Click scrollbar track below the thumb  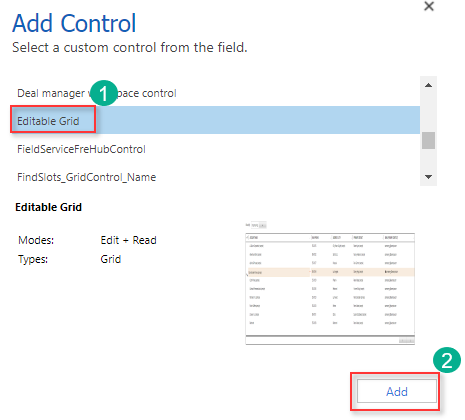click(428, 159)
